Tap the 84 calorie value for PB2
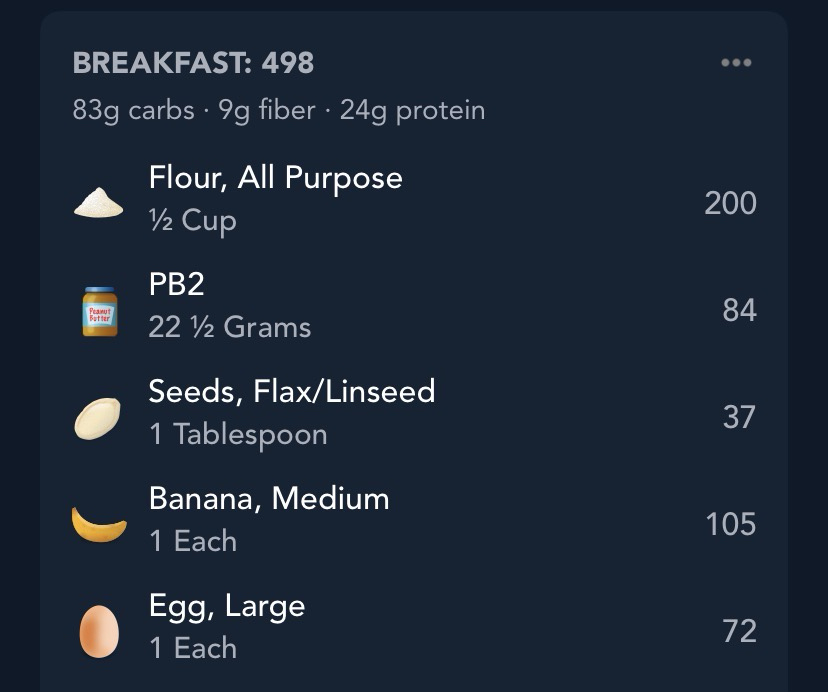Screen dimensions: 828x692 (739, 310)
